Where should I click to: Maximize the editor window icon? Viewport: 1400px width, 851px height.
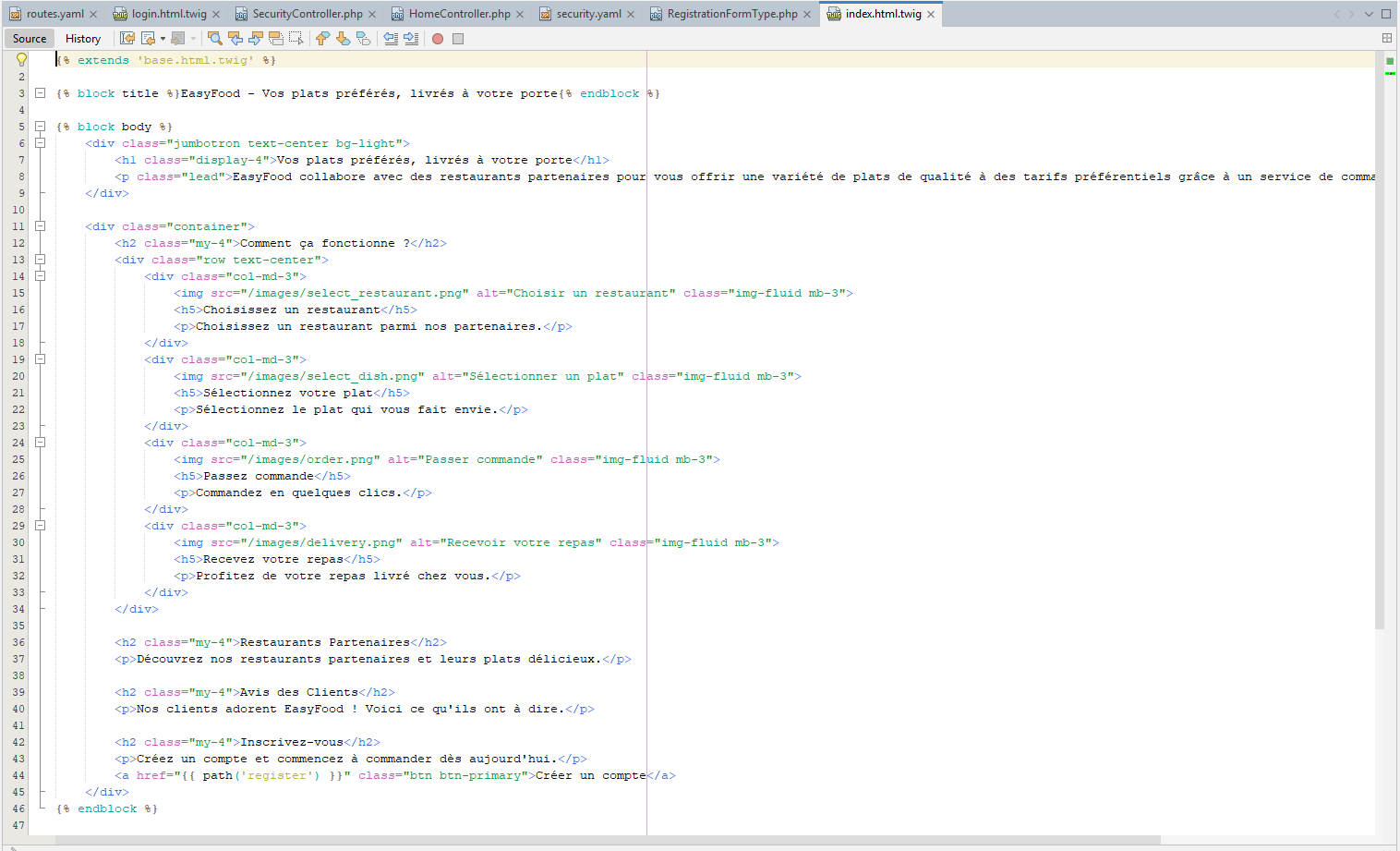click(1386, 14)
